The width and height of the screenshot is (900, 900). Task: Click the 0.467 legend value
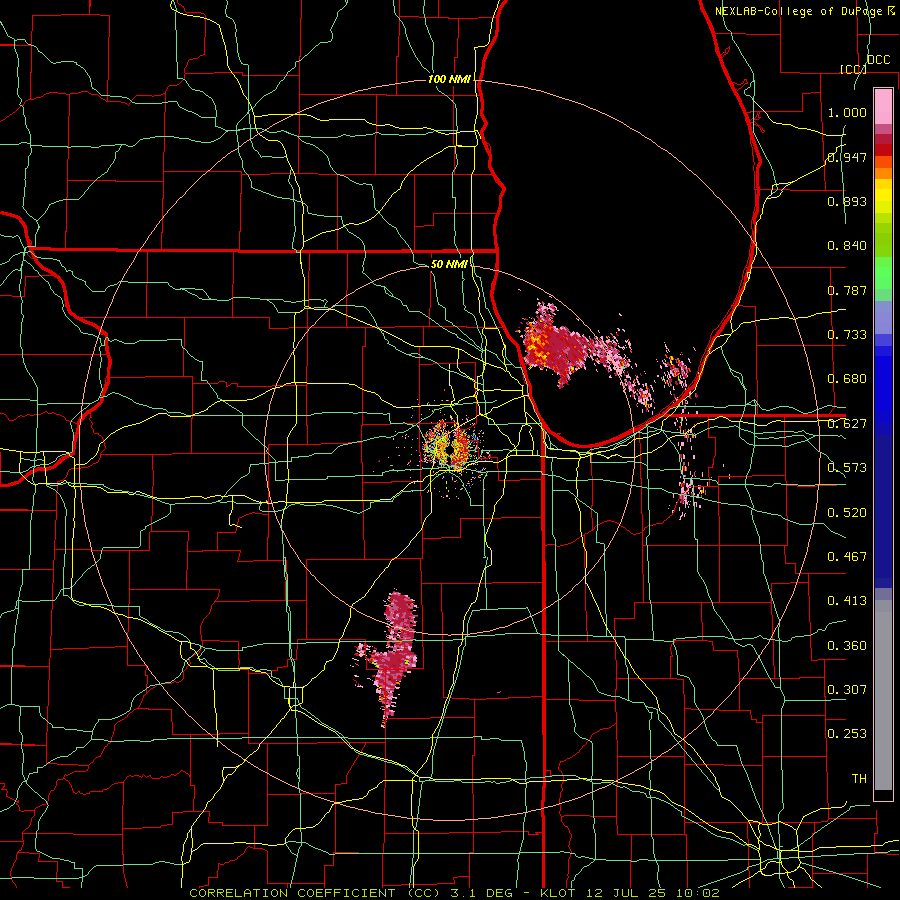847,557
